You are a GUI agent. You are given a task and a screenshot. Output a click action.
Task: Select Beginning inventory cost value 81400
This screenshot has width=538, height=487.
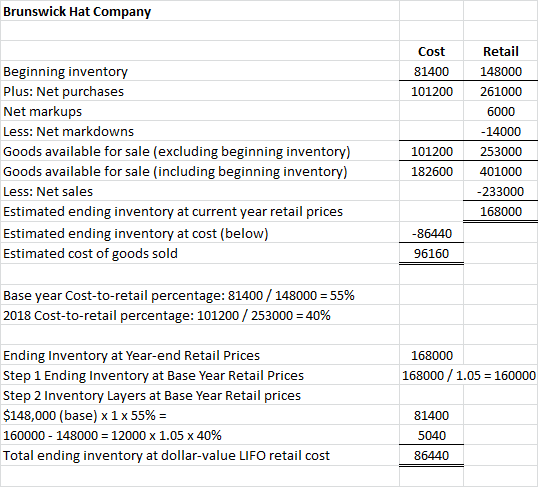coord(431,71)
